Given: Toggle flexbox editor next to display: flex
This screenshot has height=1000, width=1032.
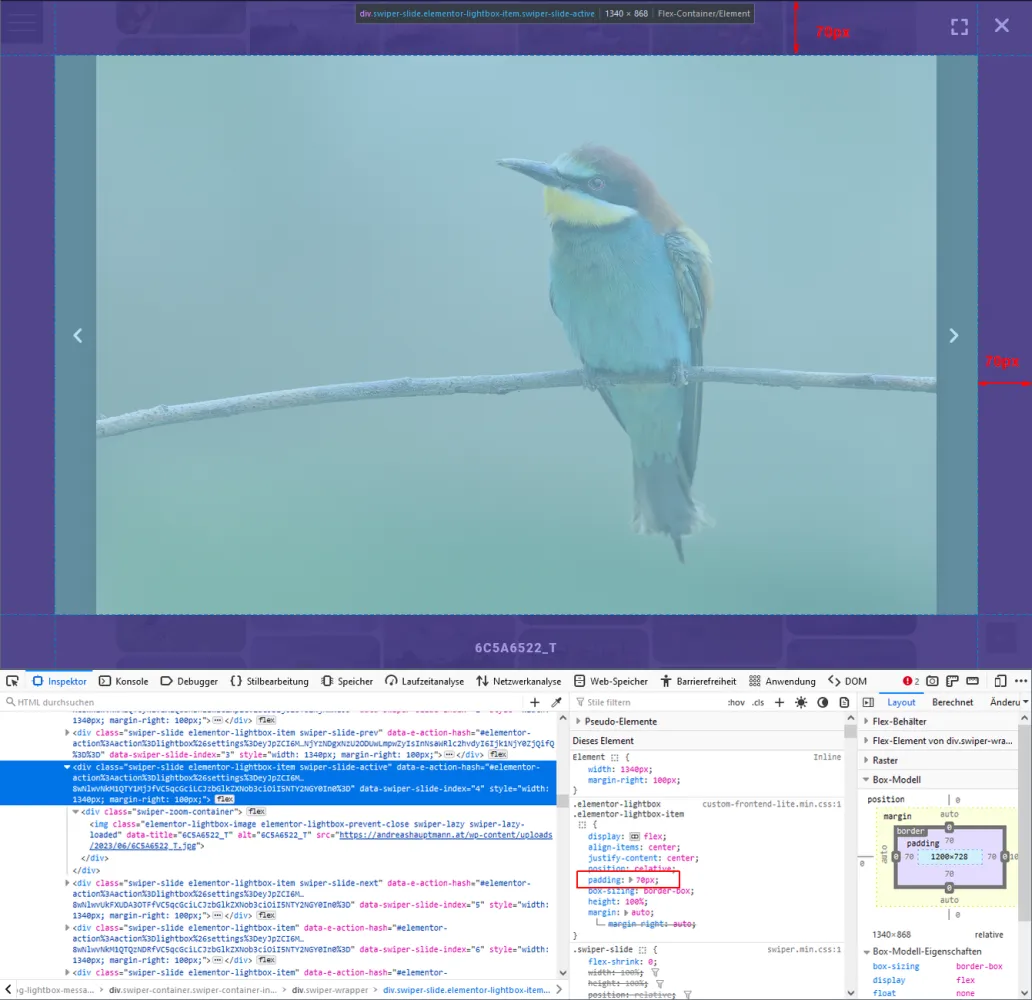Looking at the screenshot, I should pyautogui.click(x=635, y=837).
